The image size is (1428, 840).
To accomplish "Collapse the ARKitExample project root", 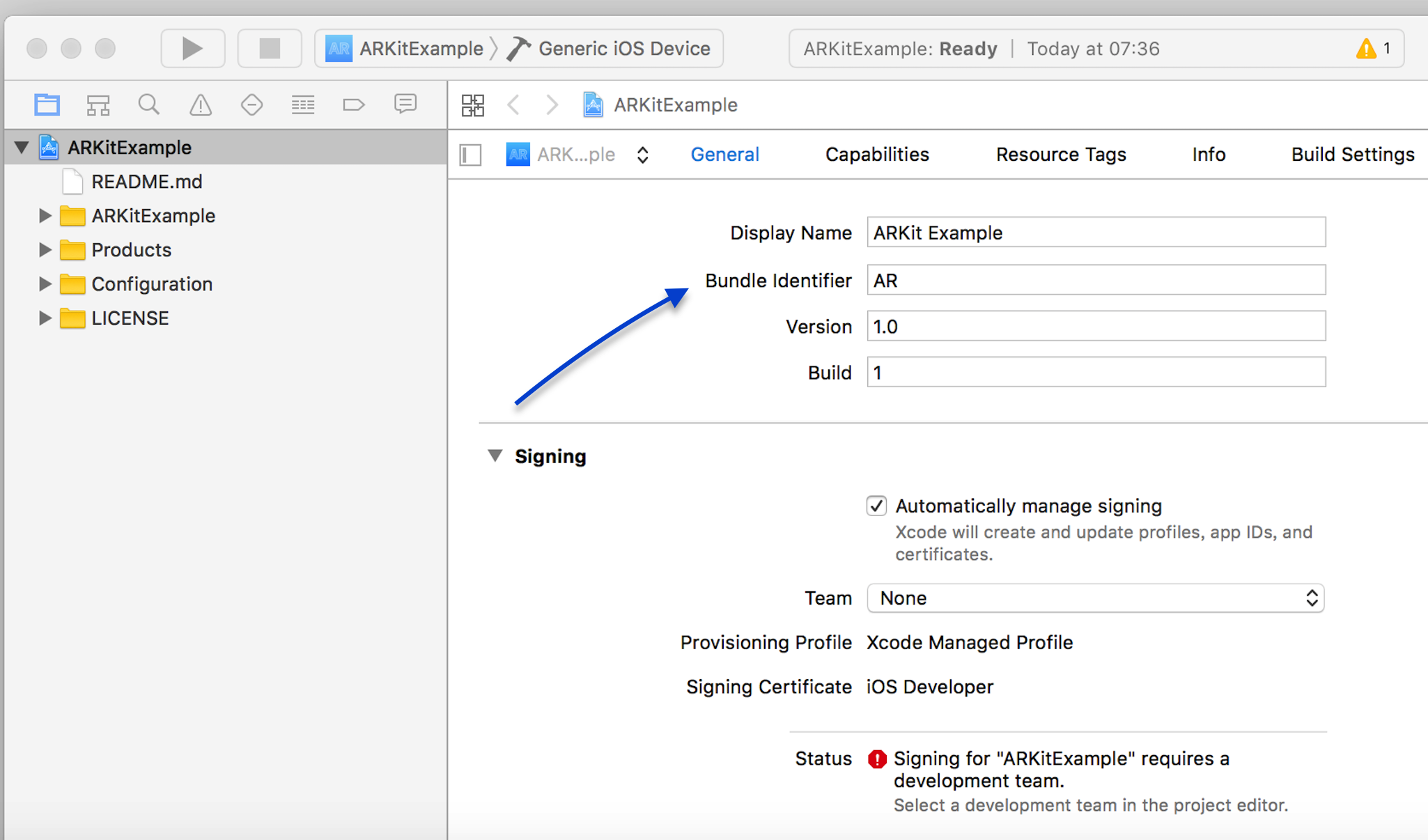I will pos(22,148).
